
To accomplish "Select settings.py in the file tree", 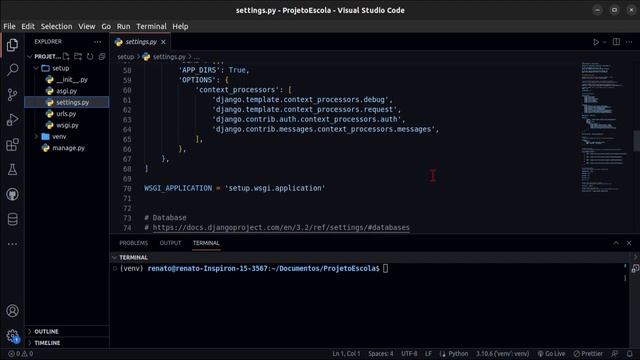I will 72,102.
